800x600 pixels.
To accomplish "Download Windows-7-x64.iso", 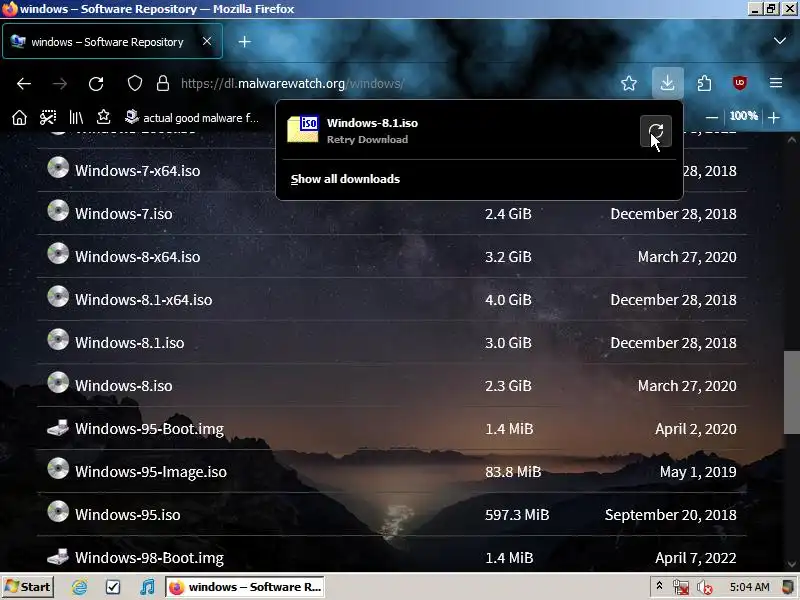I will click(x=137, y=171).
